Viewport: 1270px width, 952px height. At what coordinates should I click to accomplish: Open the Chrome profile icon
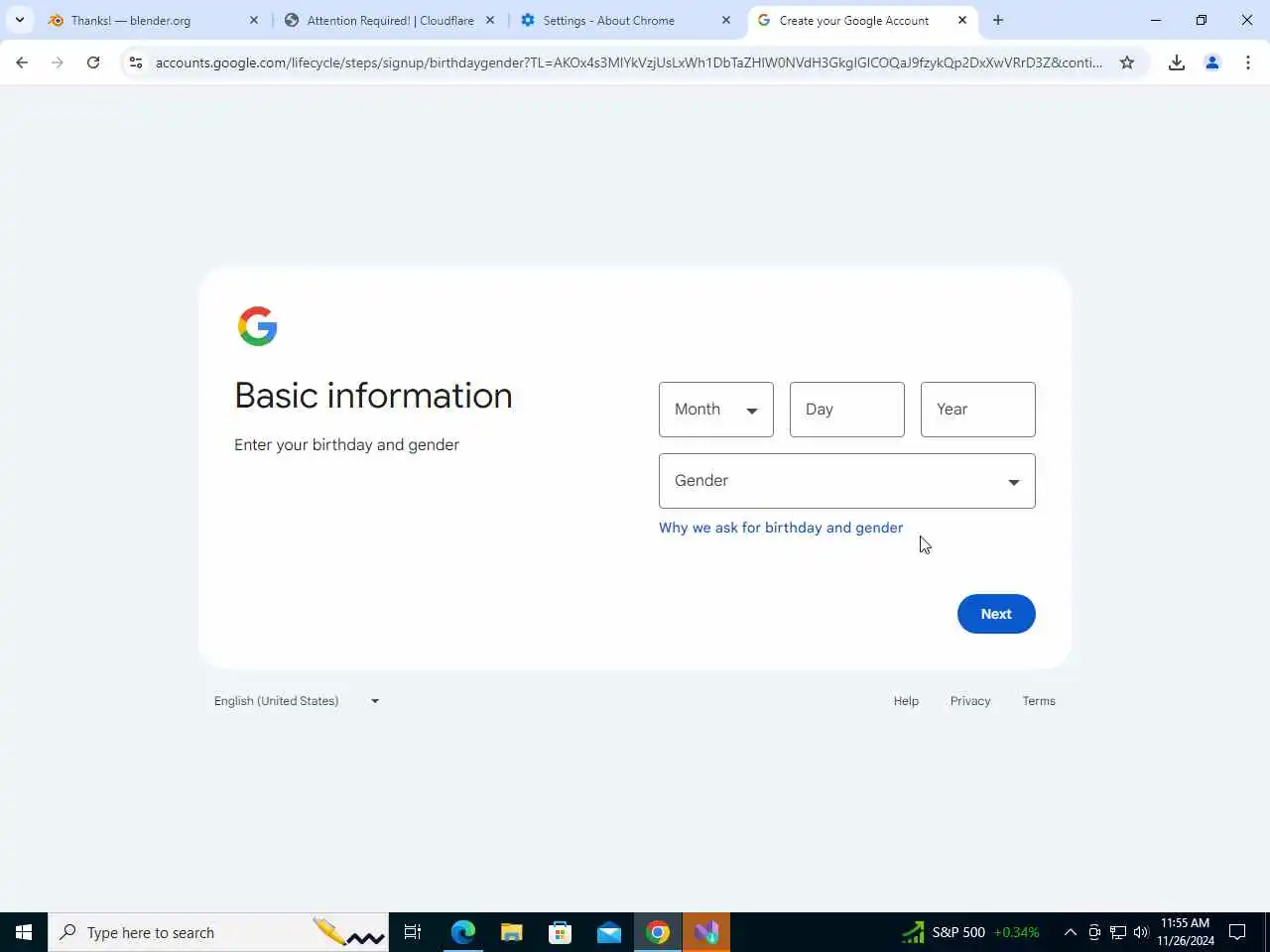[x=1212, y=62]
